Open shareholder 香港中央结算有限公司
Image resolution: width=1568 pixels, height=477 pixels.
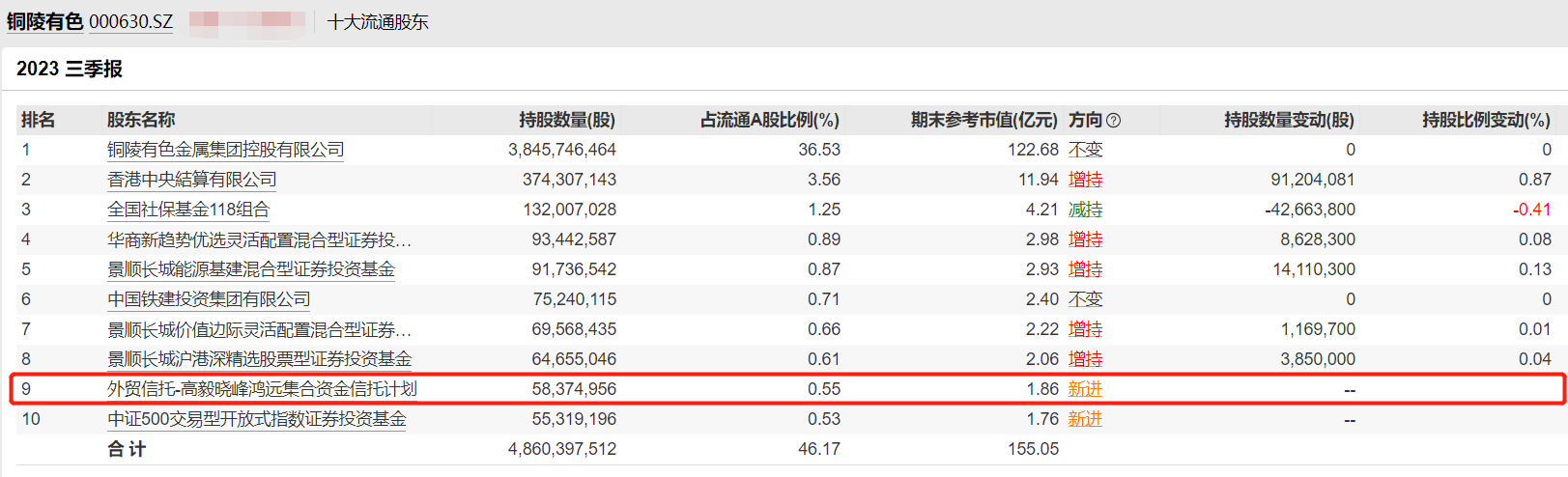(x=191, y=180)
